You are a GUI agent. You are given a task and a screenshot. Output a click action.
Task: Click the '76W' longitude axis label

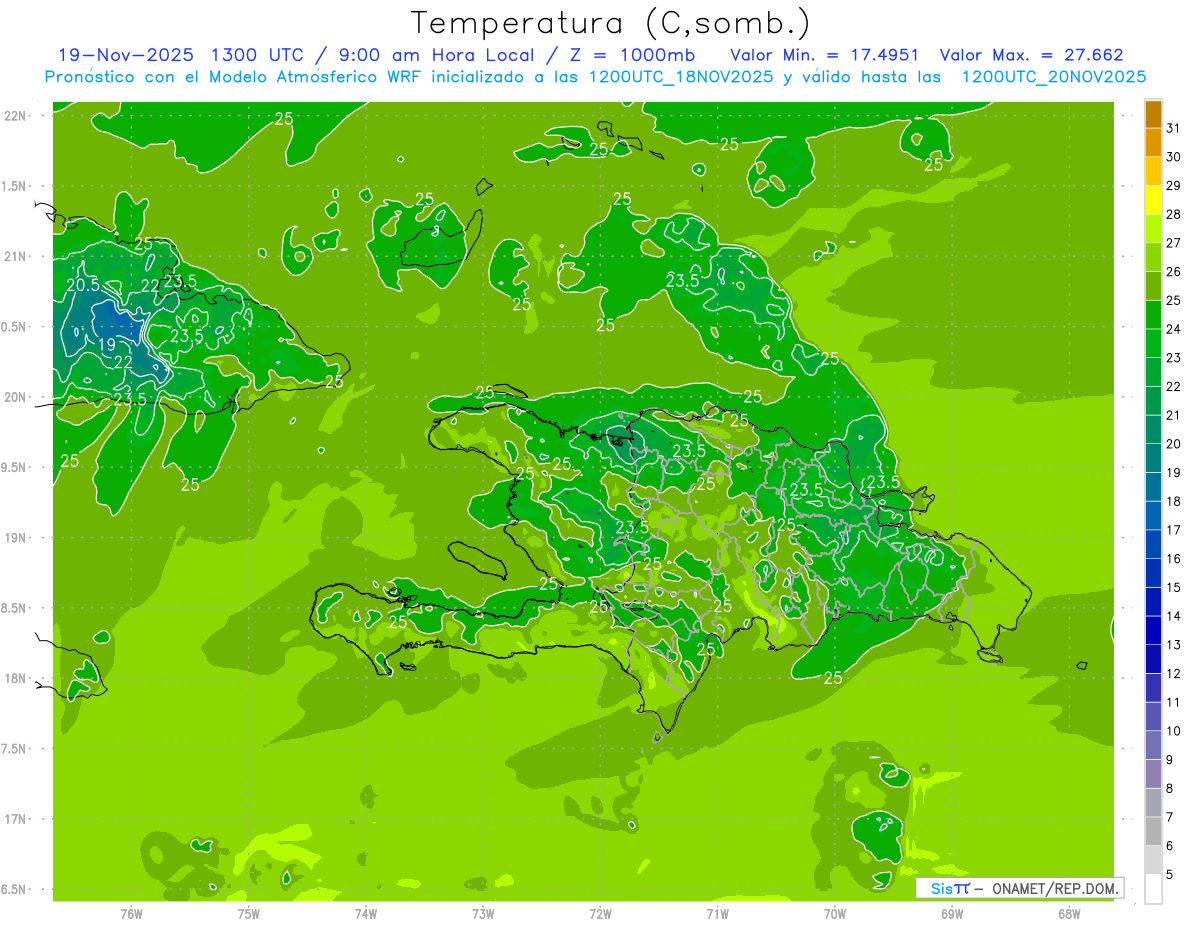point(131,914)
